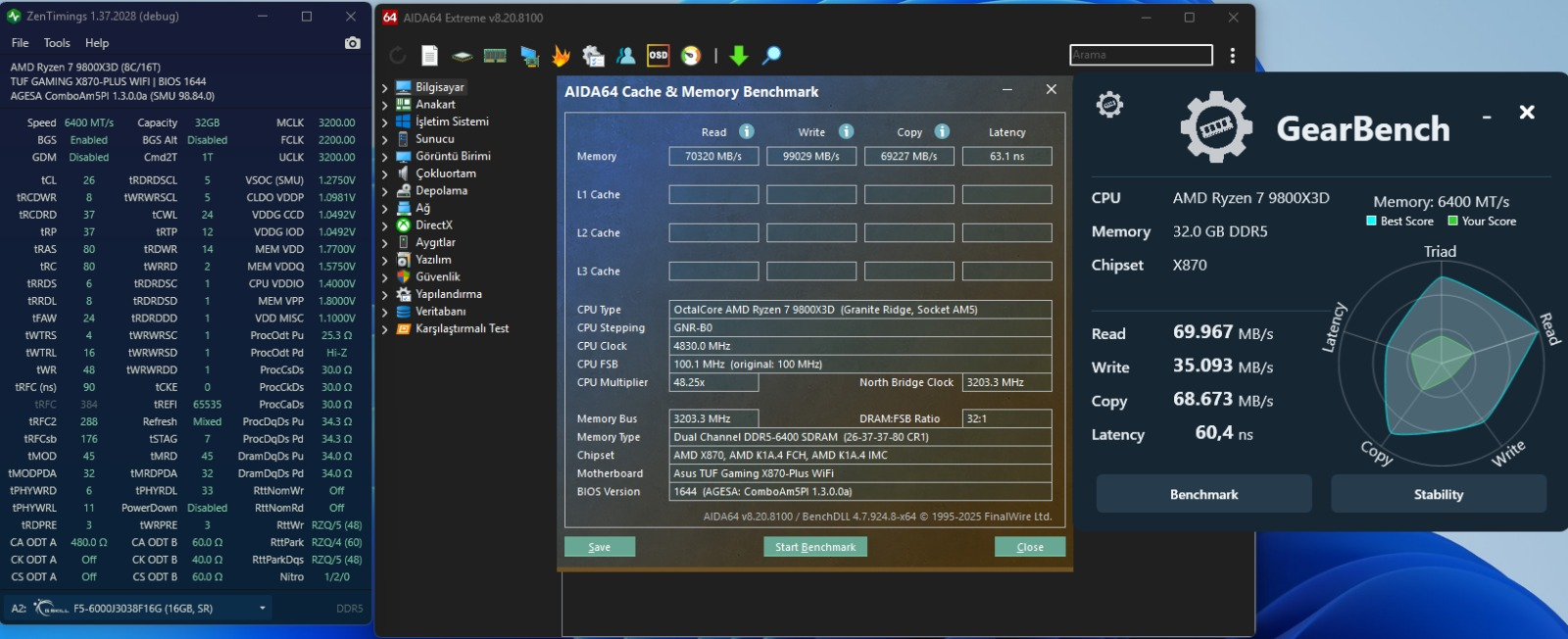Close the GearBench window
Image resolution: width=1568 pixels, height=639 pixels.
click(x=1527, y=112)
